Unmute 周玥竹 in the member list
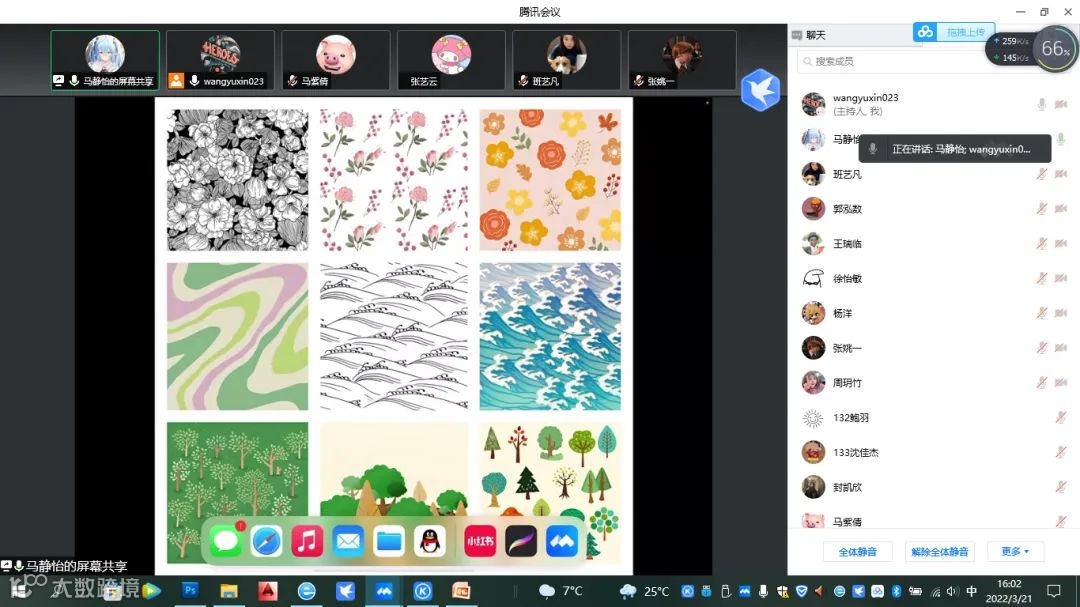Viewport: 1080px width, 607px height. tap(1041, 382)
